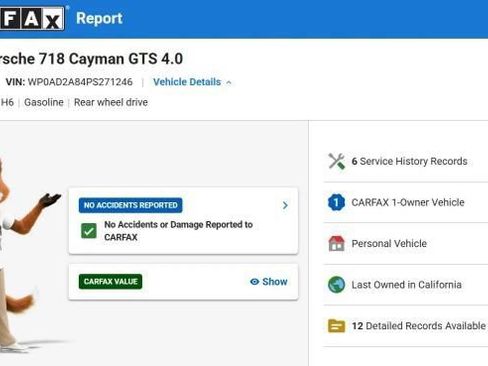This screenshot has width=488, height=366.
Task: Click the yellow folder records icon
Action: (336, 326)
